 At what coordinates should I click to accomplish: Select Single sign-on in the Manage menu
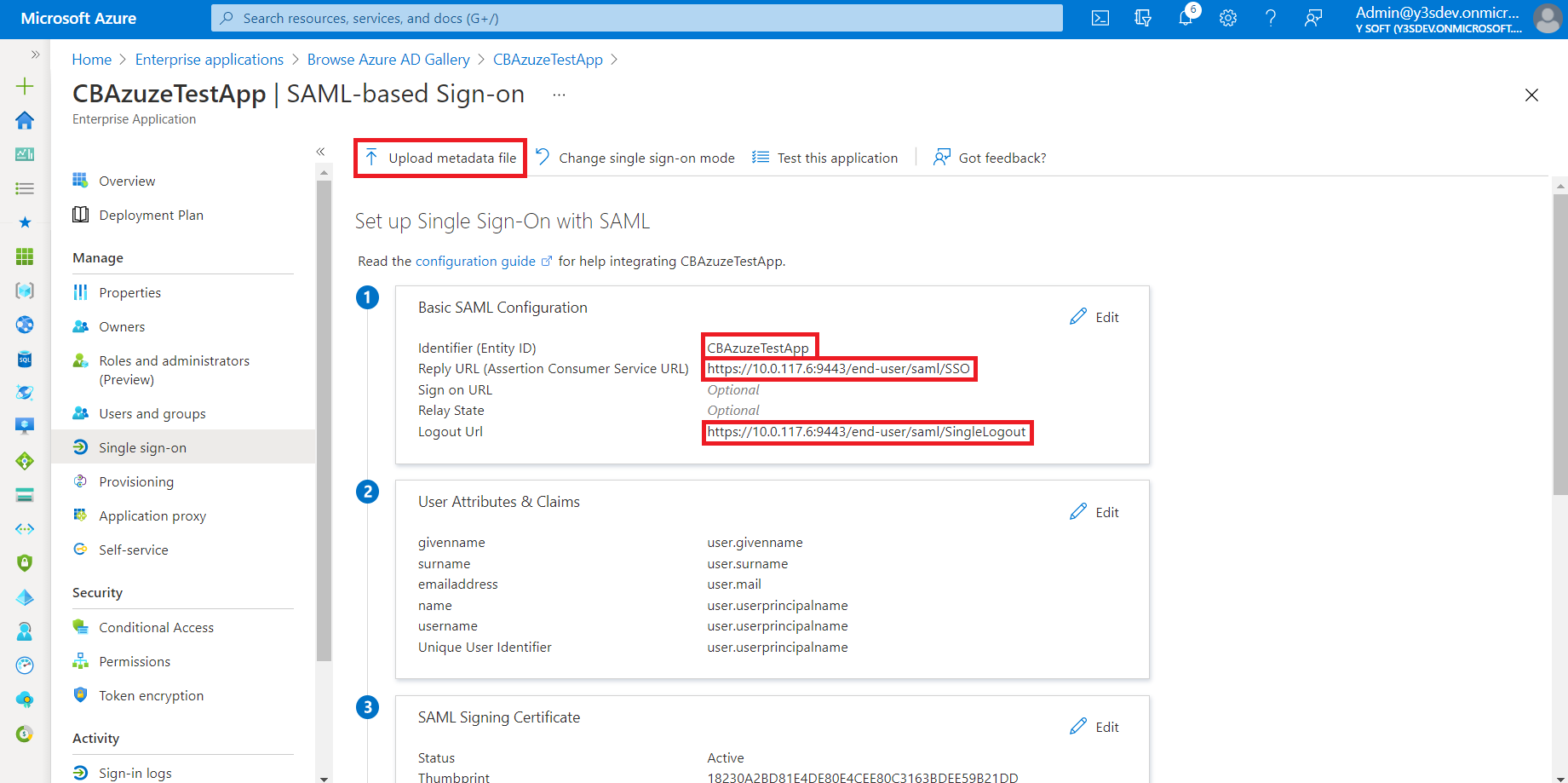point(143,446)
